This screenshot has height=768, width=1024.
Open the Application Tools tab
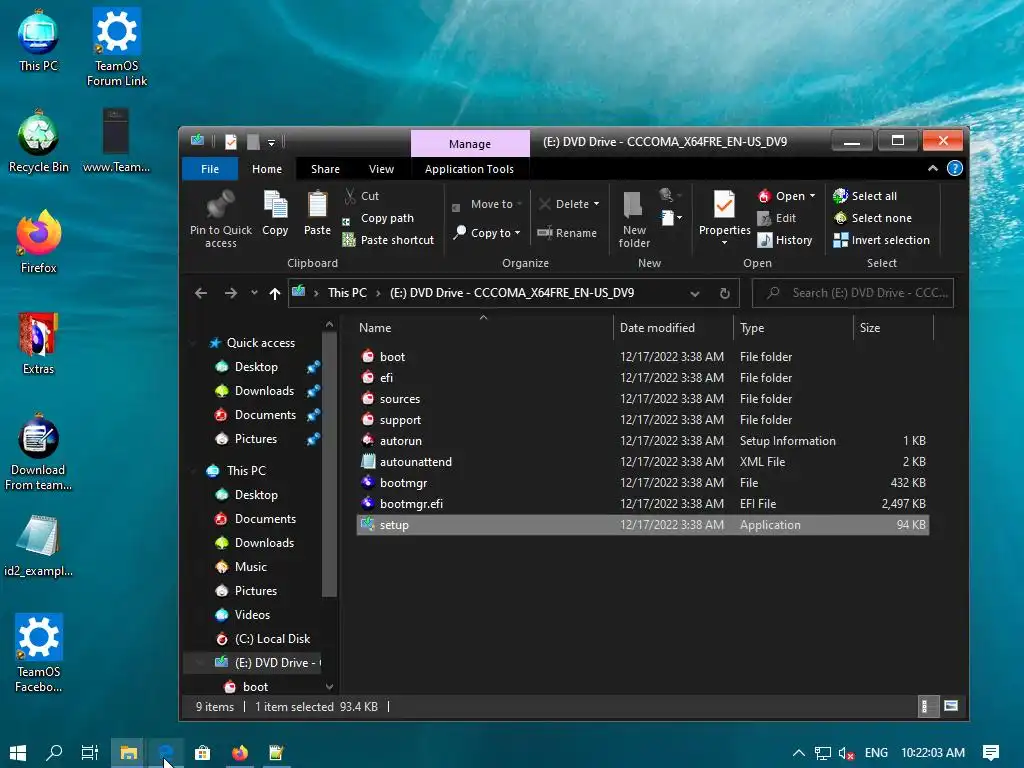469,168
